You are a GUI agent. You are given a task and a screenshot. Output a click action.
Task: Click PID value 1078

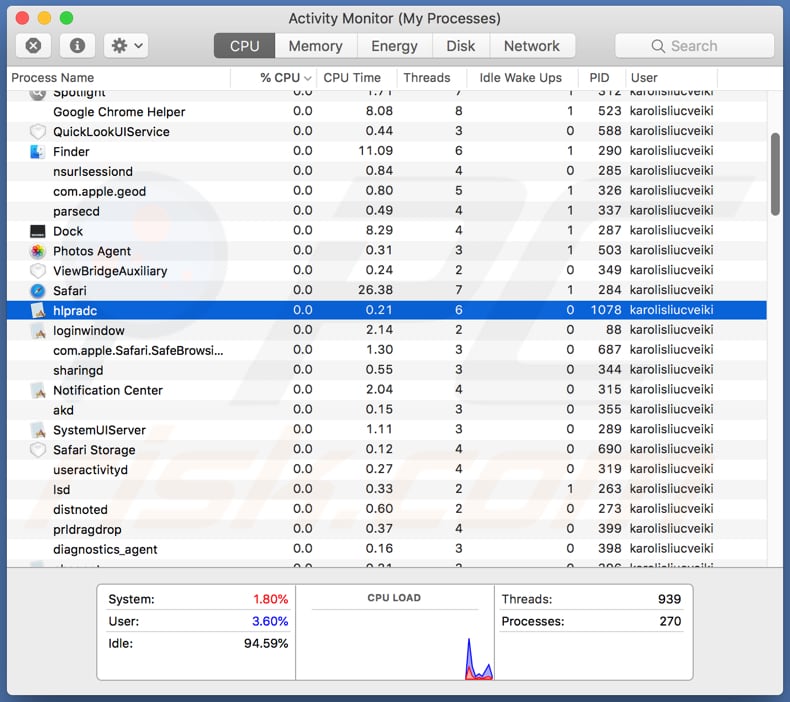pyautogui.click(x=606, y=310)
